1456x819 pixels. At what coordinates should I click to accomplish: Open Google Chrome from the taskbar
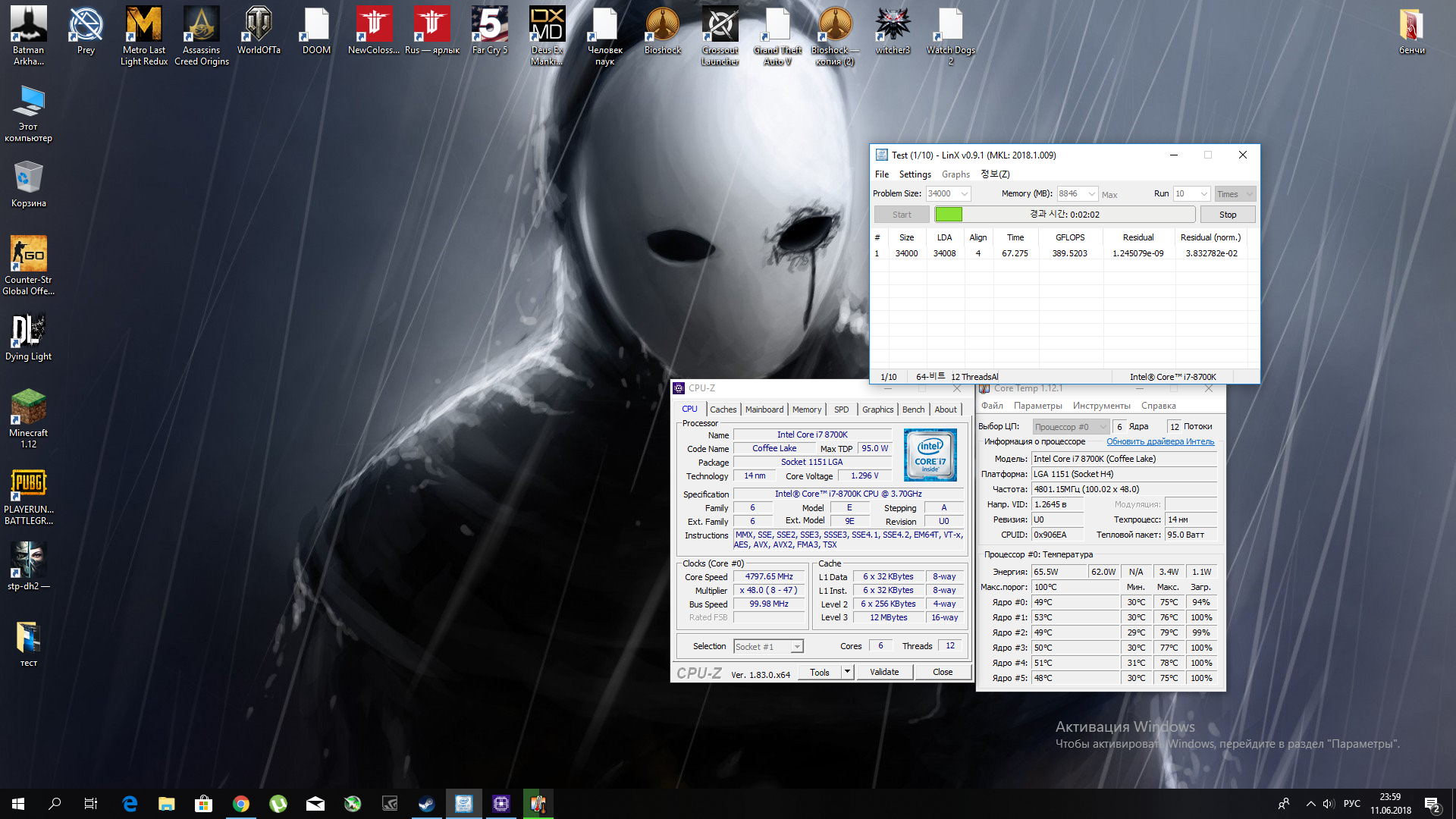tap(241, 804)
